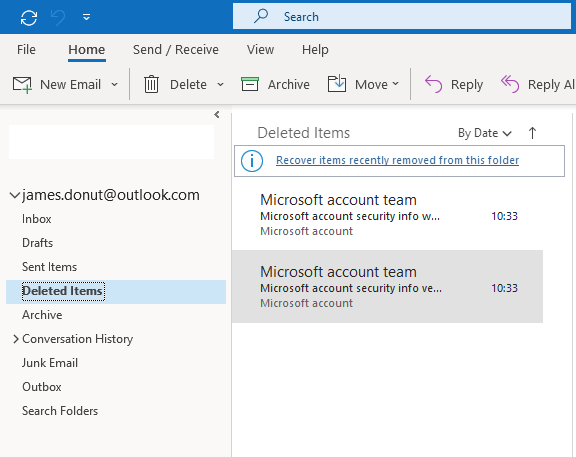Click the Reply button label
The height and width of the screenshot is (457, 576).
(x=467, y=84)
